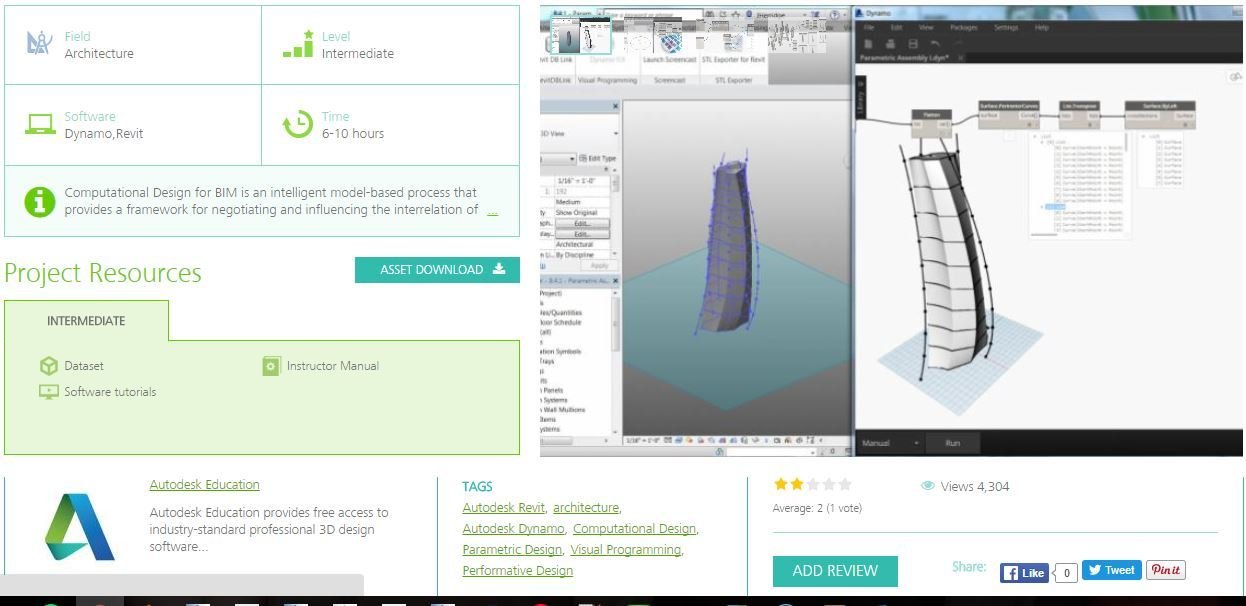This screenshot has width=1246, height=606.
Task: Open the Autodesk Education link
Action: click(x=204, y=485)
